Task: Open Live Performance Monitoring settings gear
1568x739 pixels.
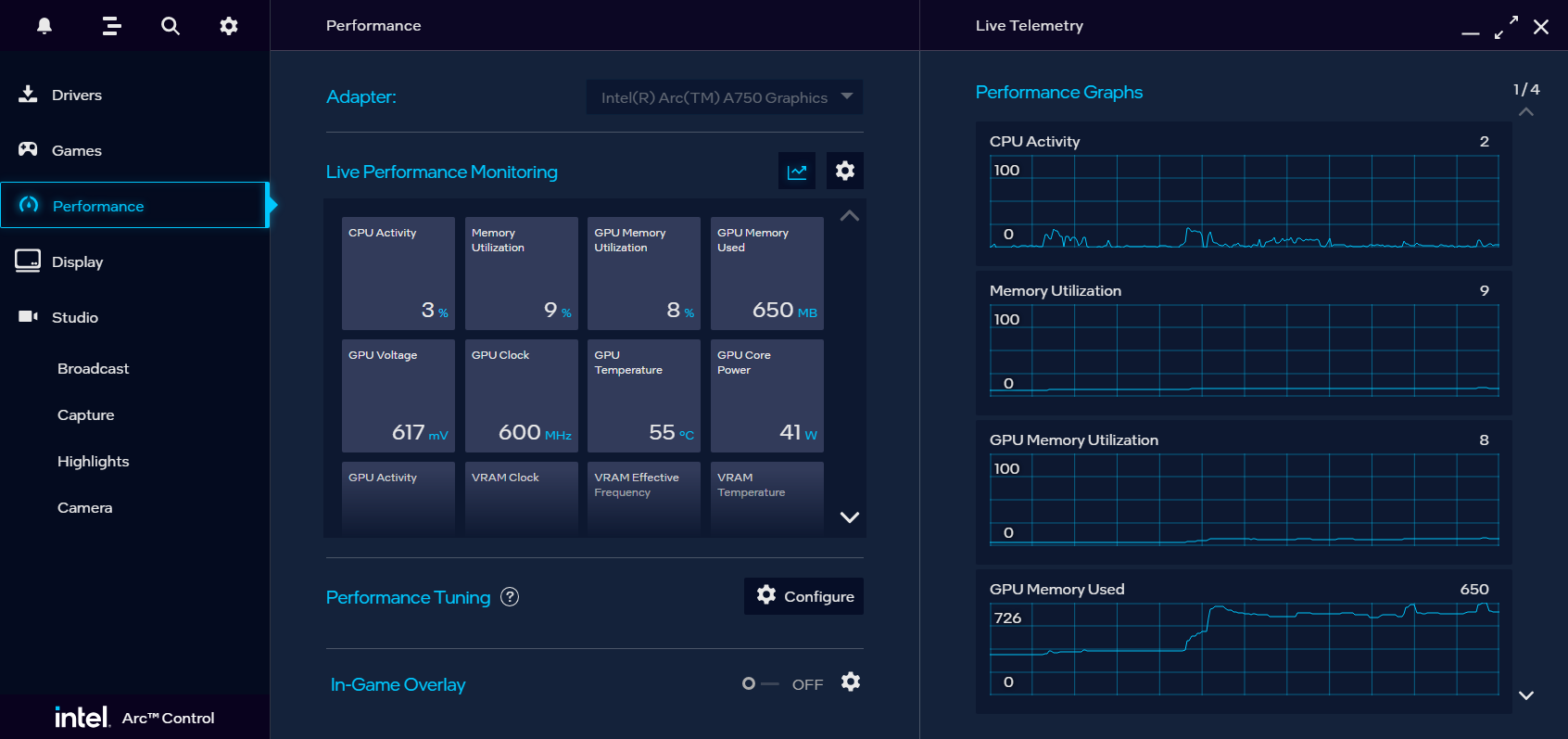Action: pyautogui.click(x=845, y=171)
